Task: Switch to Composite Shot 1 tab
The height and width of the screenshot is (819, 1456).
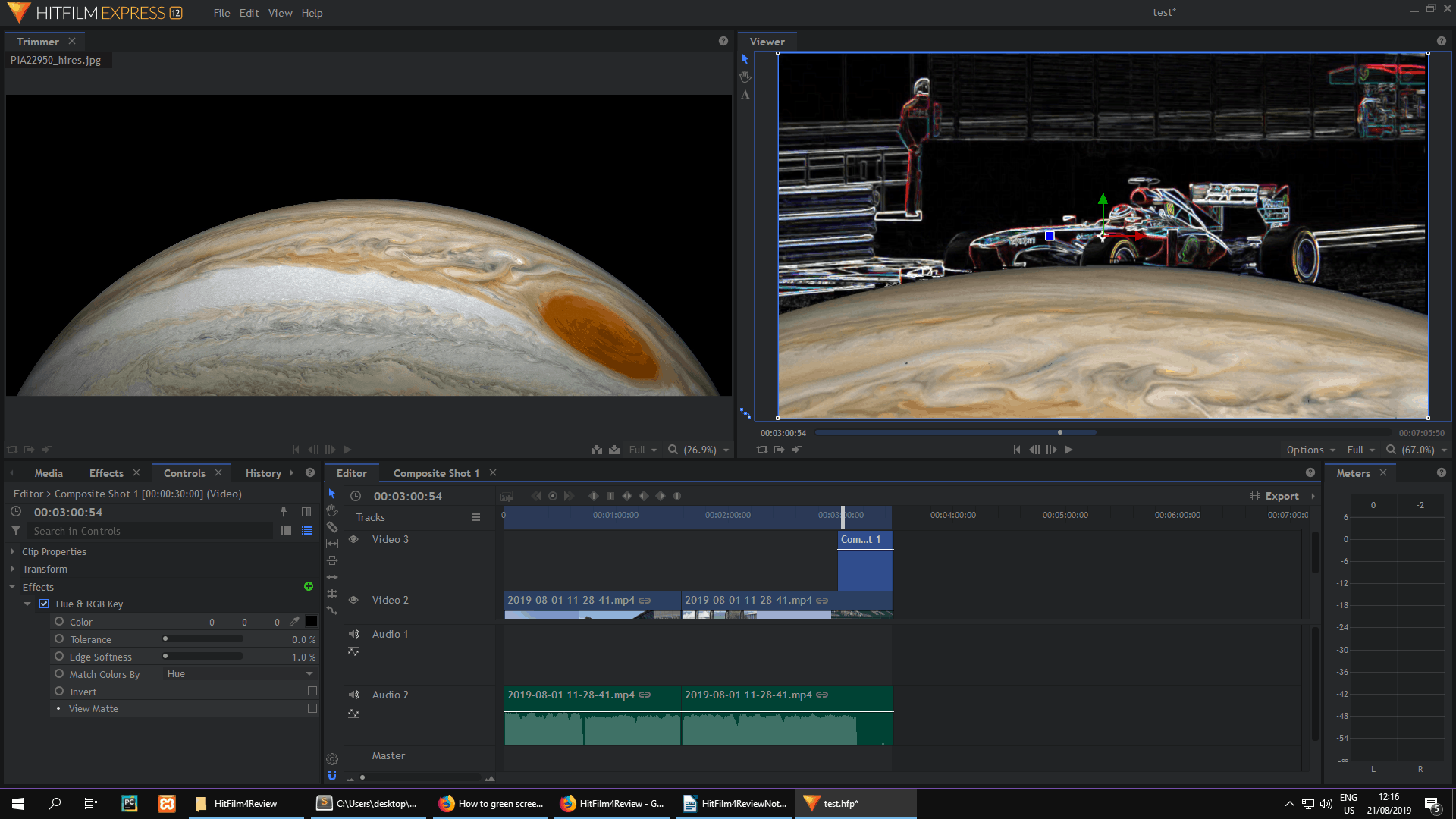Action: (436, 473)
